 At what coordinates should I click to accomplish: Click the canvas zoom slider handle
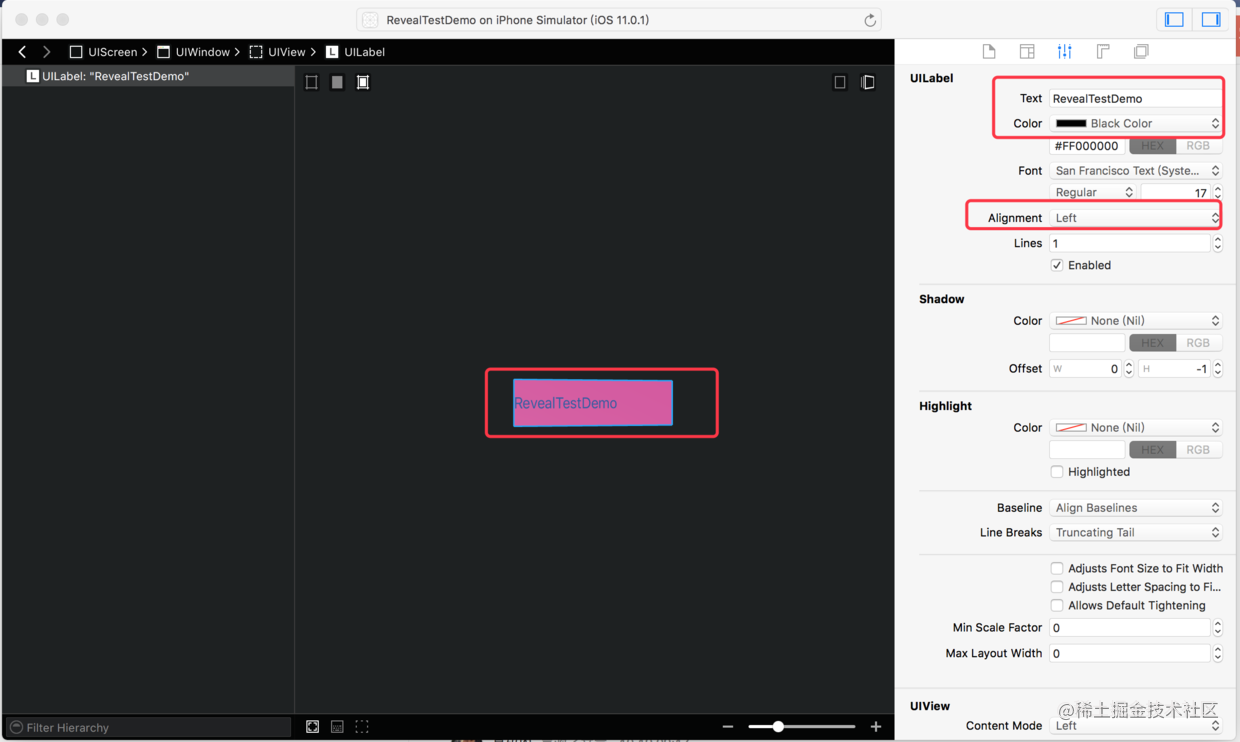point(778,727)
